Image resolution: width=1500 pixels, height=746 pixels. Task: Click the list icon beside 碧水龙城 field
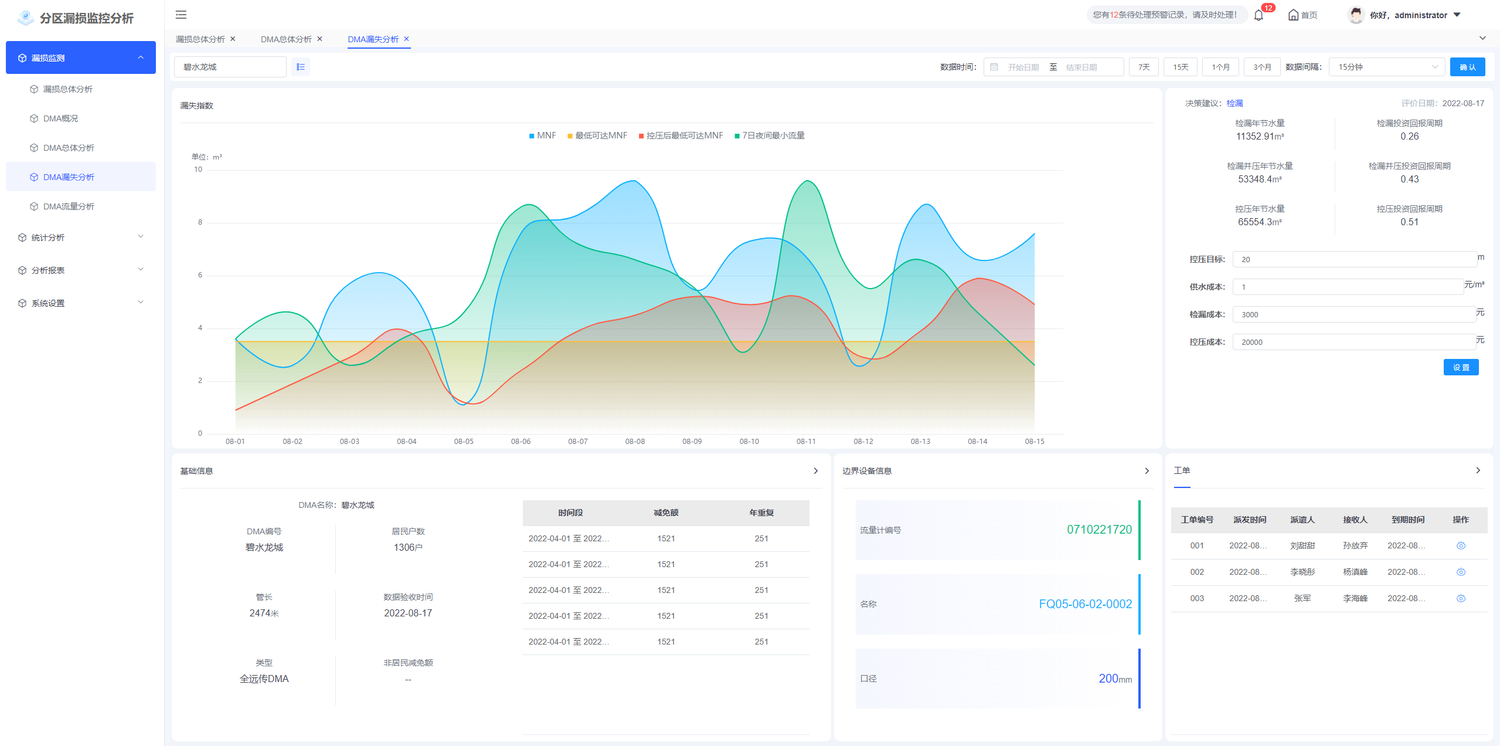[x=301, y=67]
